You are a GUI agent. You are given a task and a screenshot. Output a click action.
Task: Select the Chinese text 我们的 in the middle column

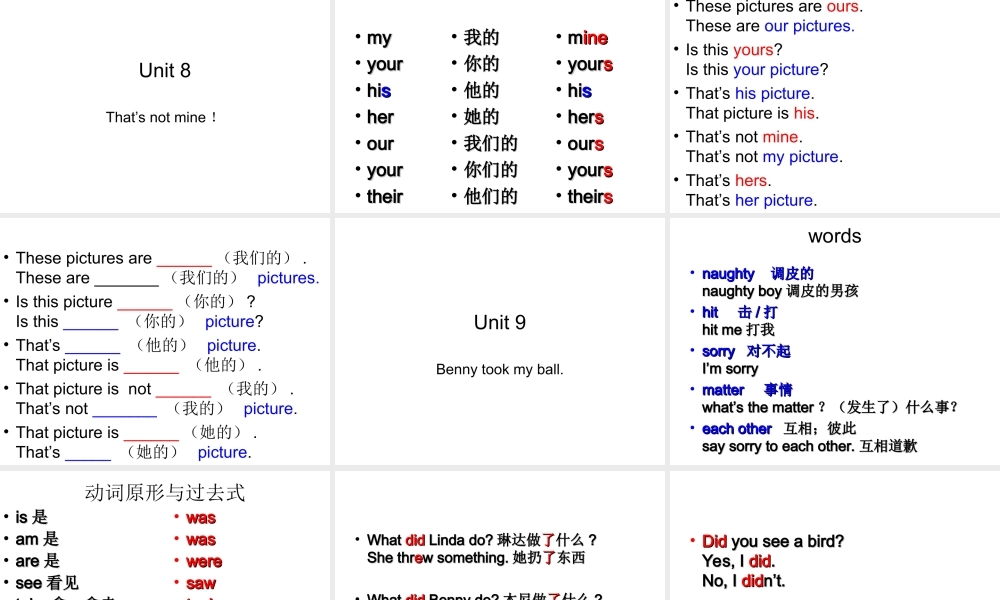tap(490, 143)
